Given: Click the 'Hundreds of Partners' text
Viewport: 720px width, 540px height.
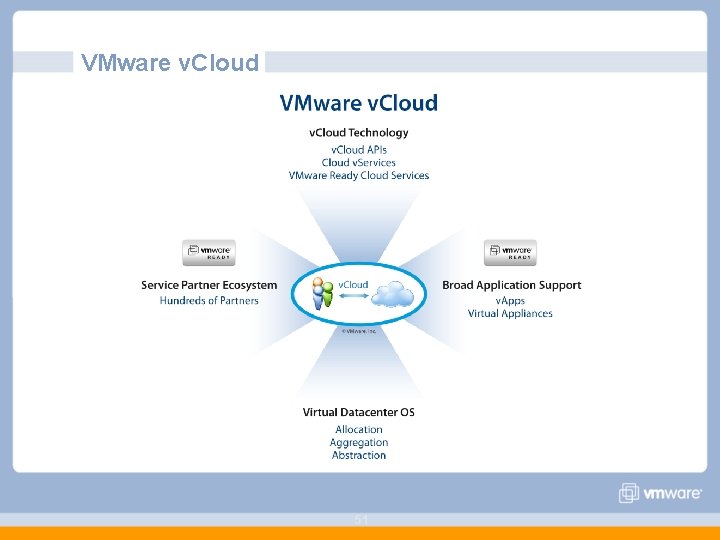Looking at the screenshot, I should [209, 301].
